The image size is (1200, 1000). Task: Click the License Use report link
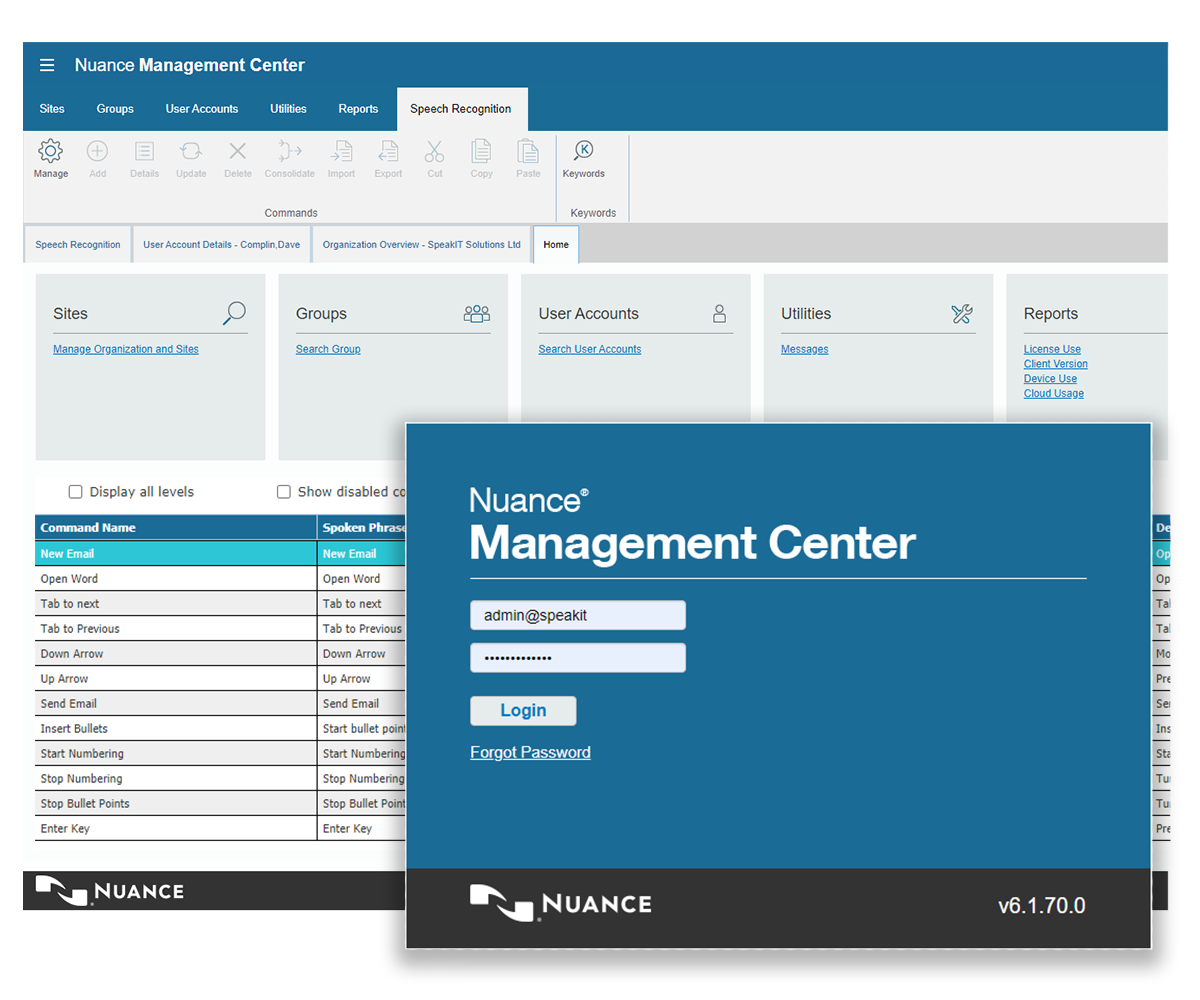pos(1052,350)
